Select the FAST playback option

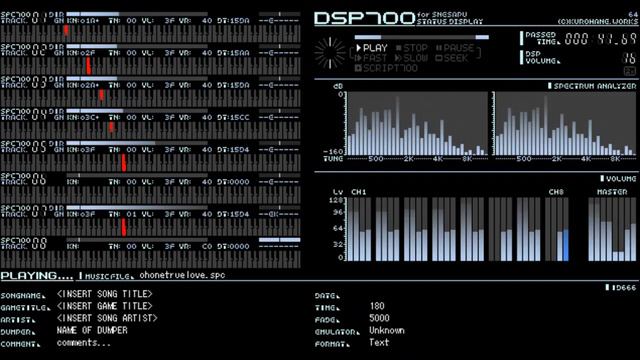pos(371,58)
